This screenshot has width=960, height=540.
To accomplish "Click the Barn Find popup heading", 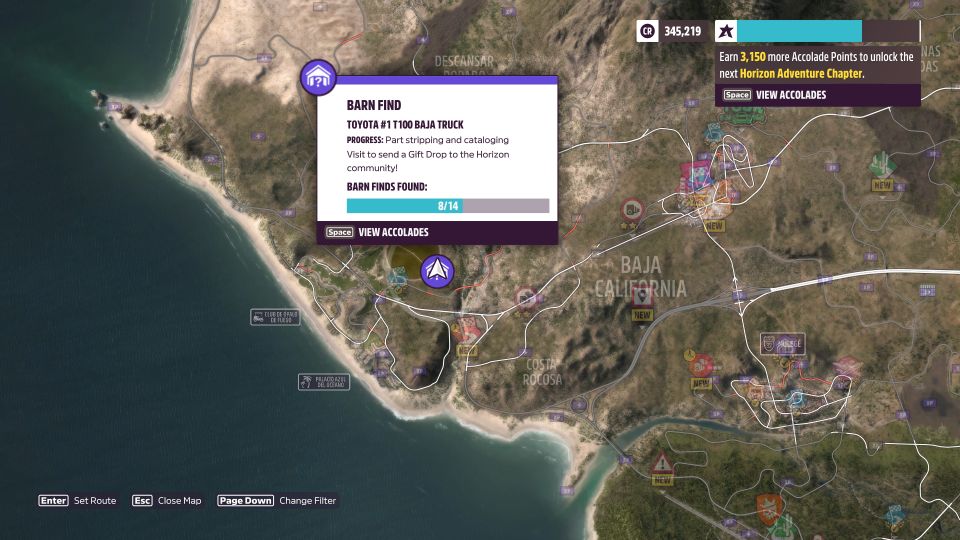I will [373, 105].
